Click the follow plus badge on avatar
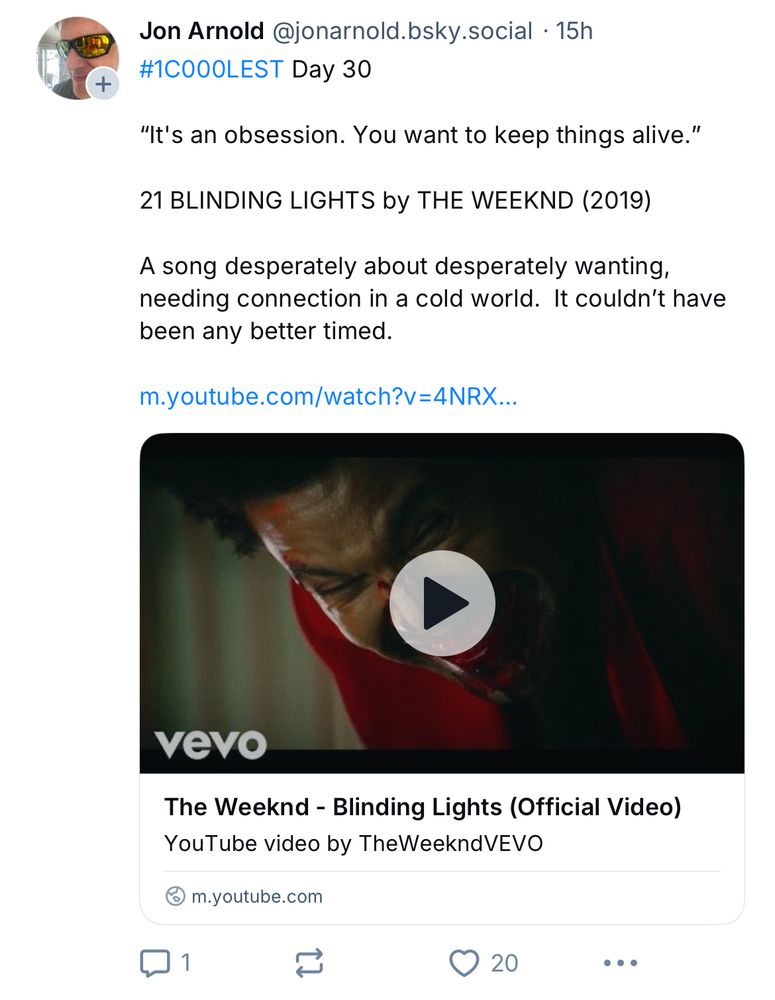 point(103,86)
